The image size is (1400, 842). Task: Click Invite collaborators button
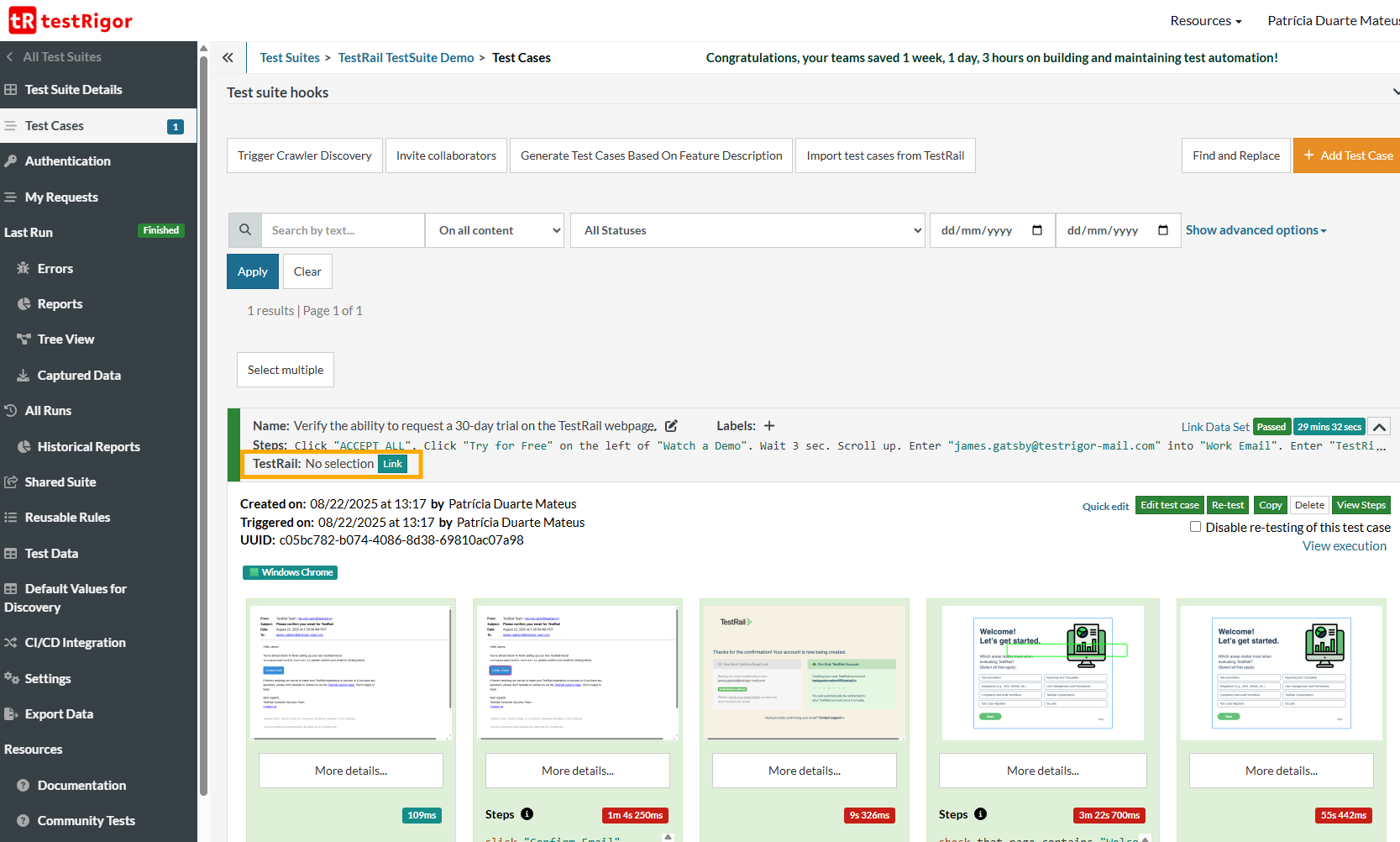click(446, 155)
